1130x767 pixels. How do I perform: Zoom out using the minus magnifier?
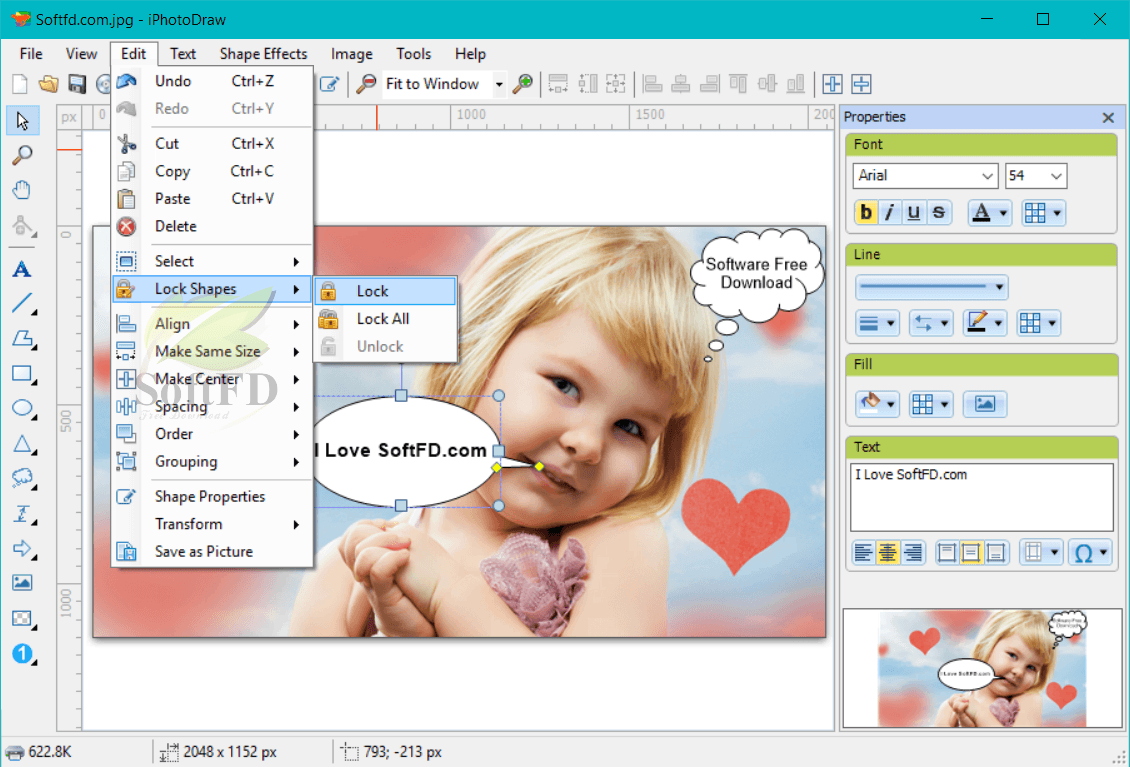366,84
